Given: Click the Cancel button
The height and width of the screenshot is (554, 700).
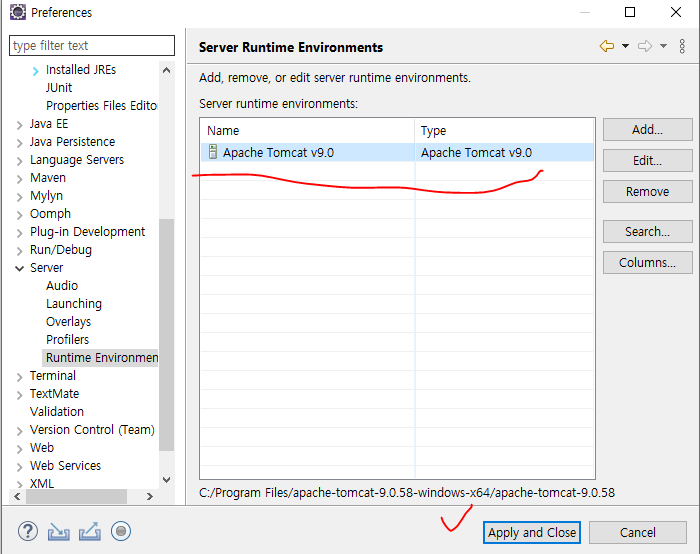Looking at the screenshot, I should (638, 533).
